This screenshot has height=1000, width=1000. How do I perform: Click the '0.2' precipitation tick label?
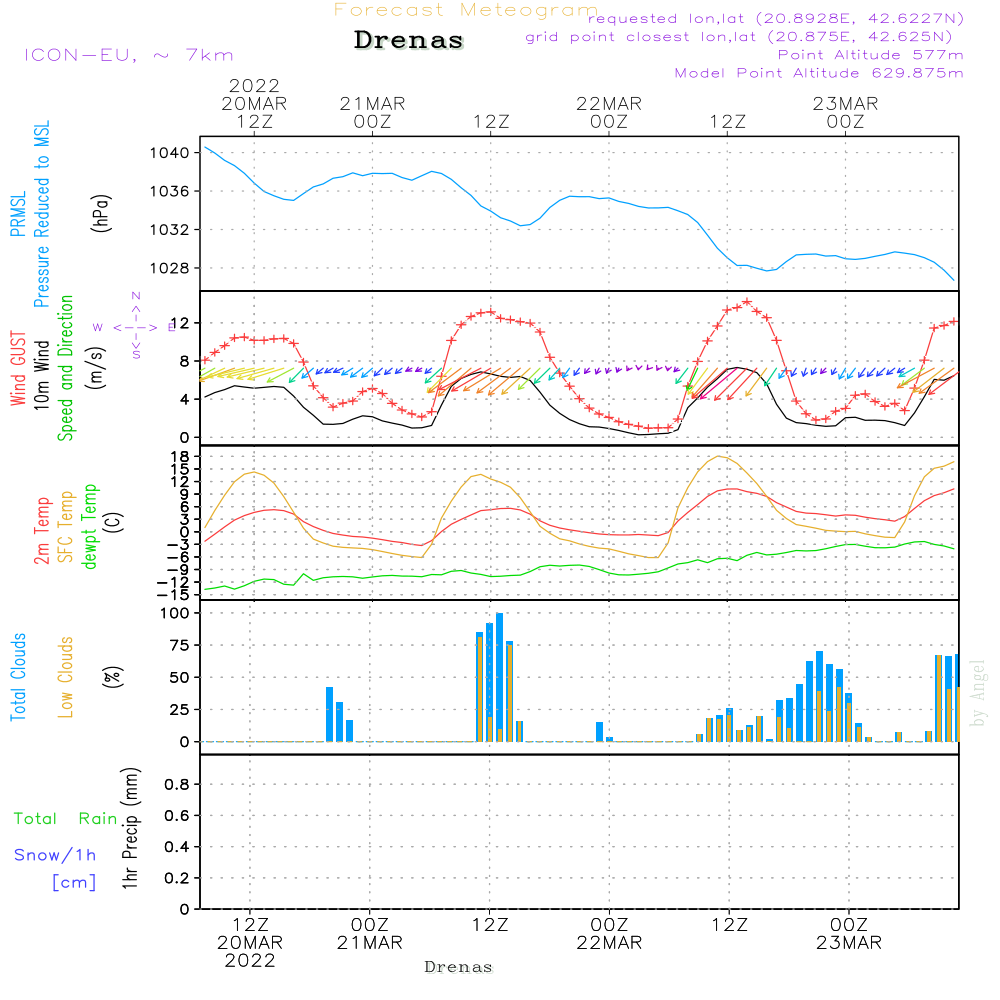(x=177, y=878)
